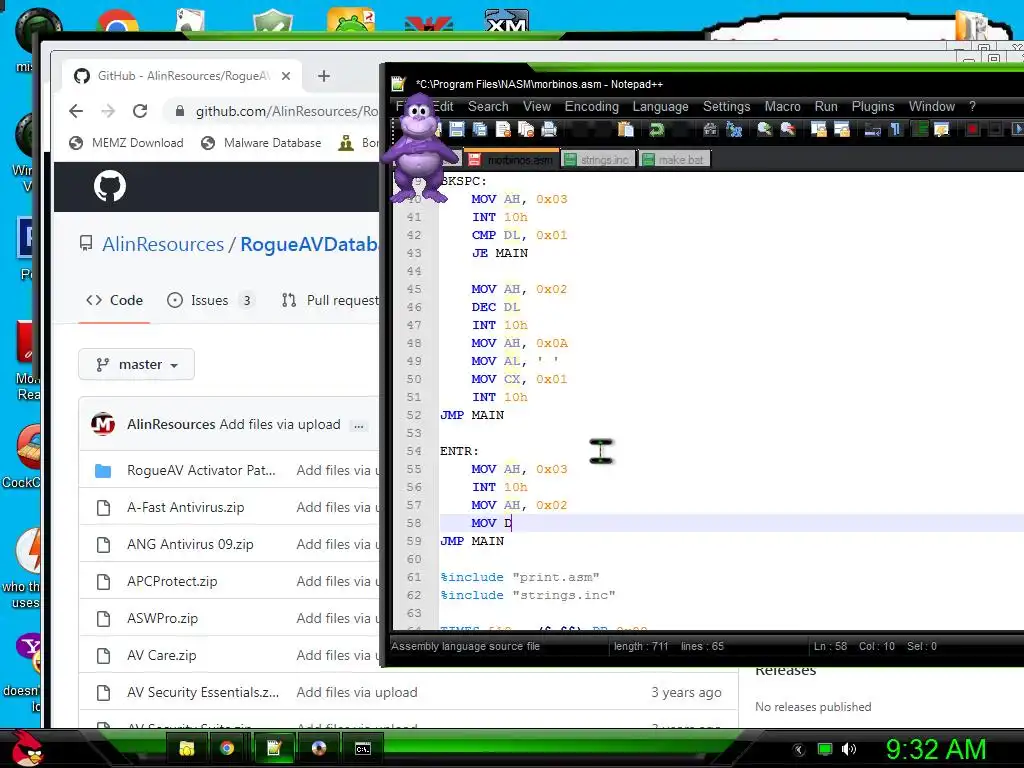Viewport: 1024px width, 768px height.
Task: Click the GitHub octocat logo on page
Action: click(110, 186)
